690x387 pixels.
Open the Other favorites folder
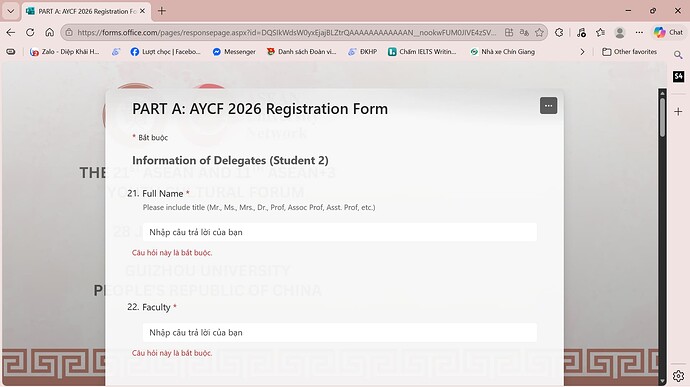point(629,52)
